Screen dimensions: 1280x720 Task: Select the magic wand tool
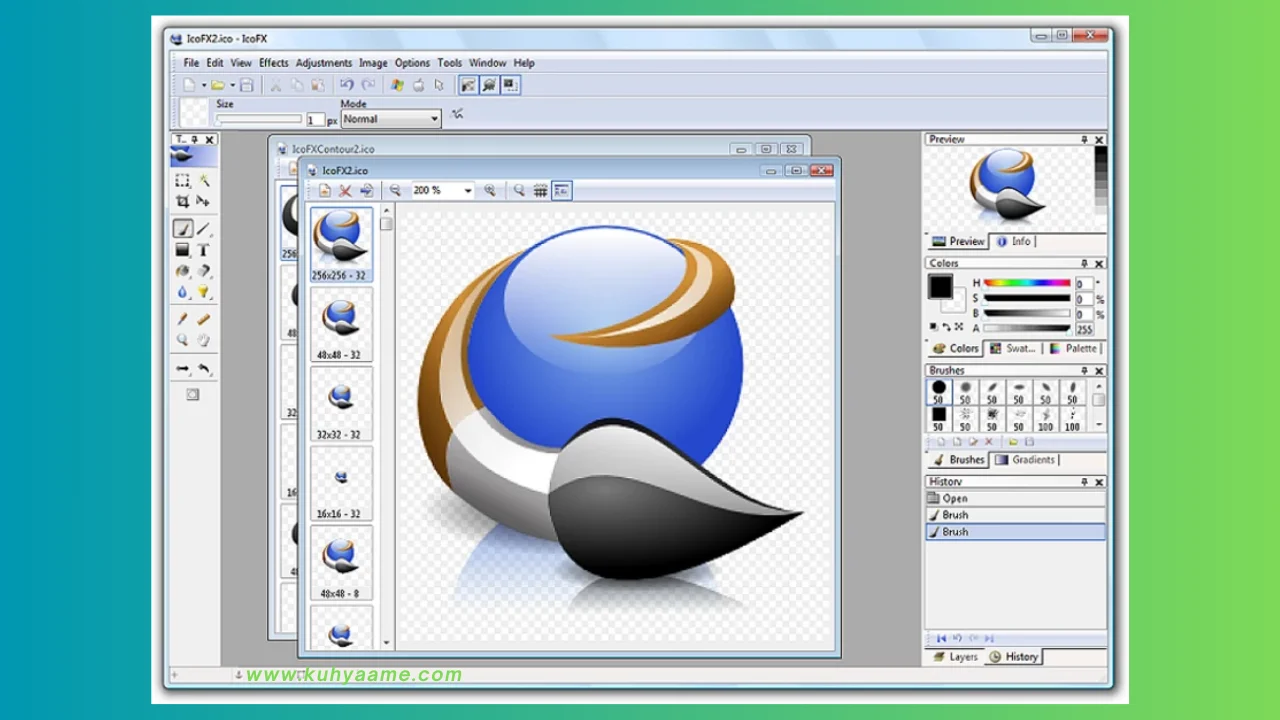tap(204, 181)
